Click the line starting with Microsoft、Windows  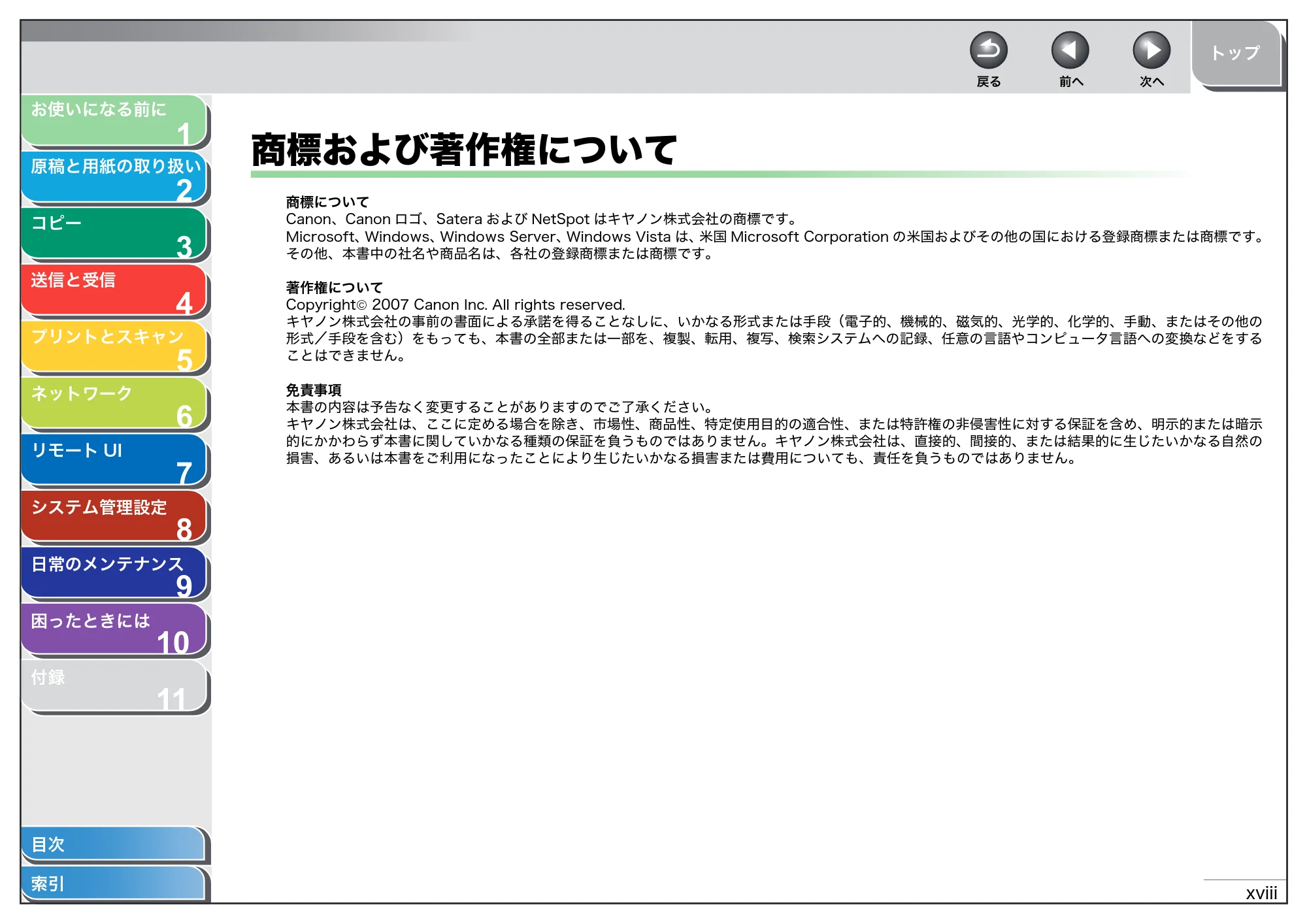[776, 237]
